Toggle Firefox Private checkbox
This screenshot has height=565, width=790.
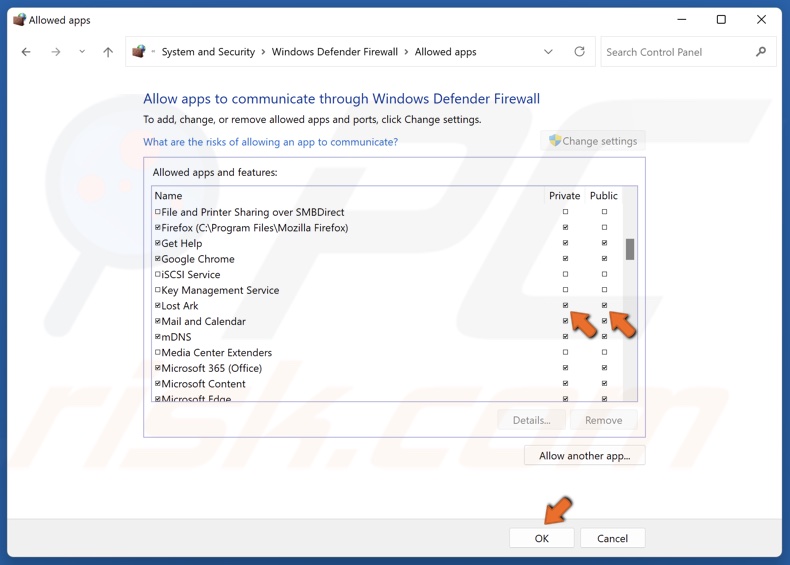coord(565,227)
